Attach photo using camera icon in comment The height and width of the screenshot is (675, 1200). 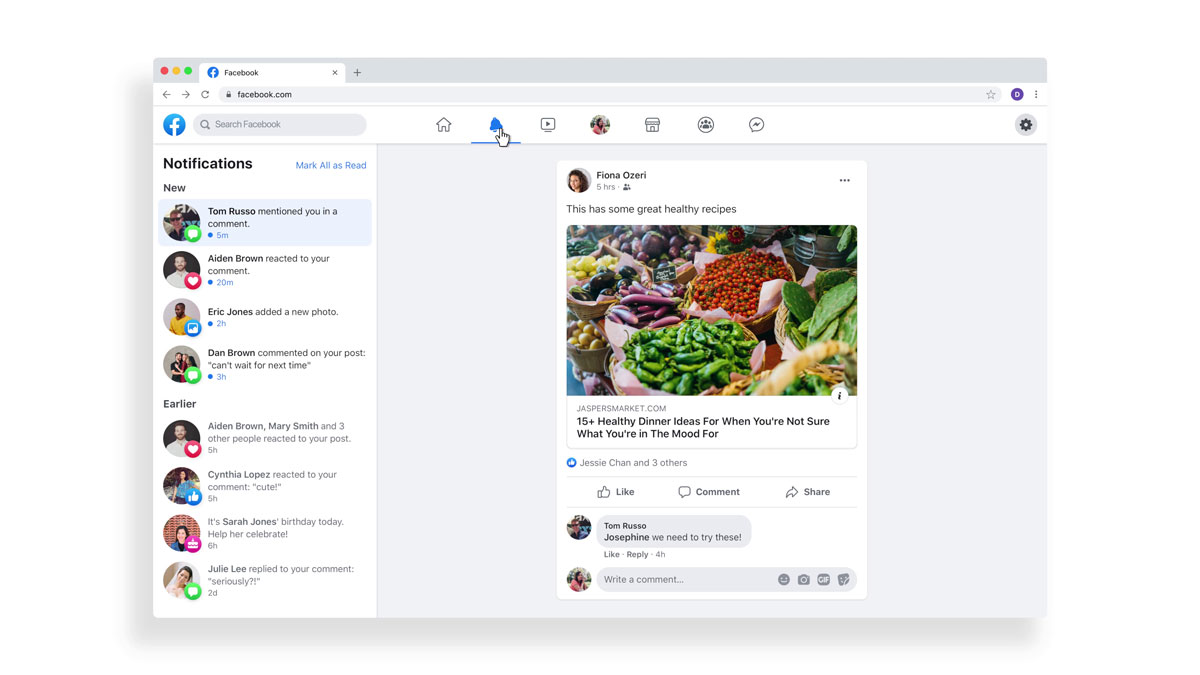tap(804, 580)
